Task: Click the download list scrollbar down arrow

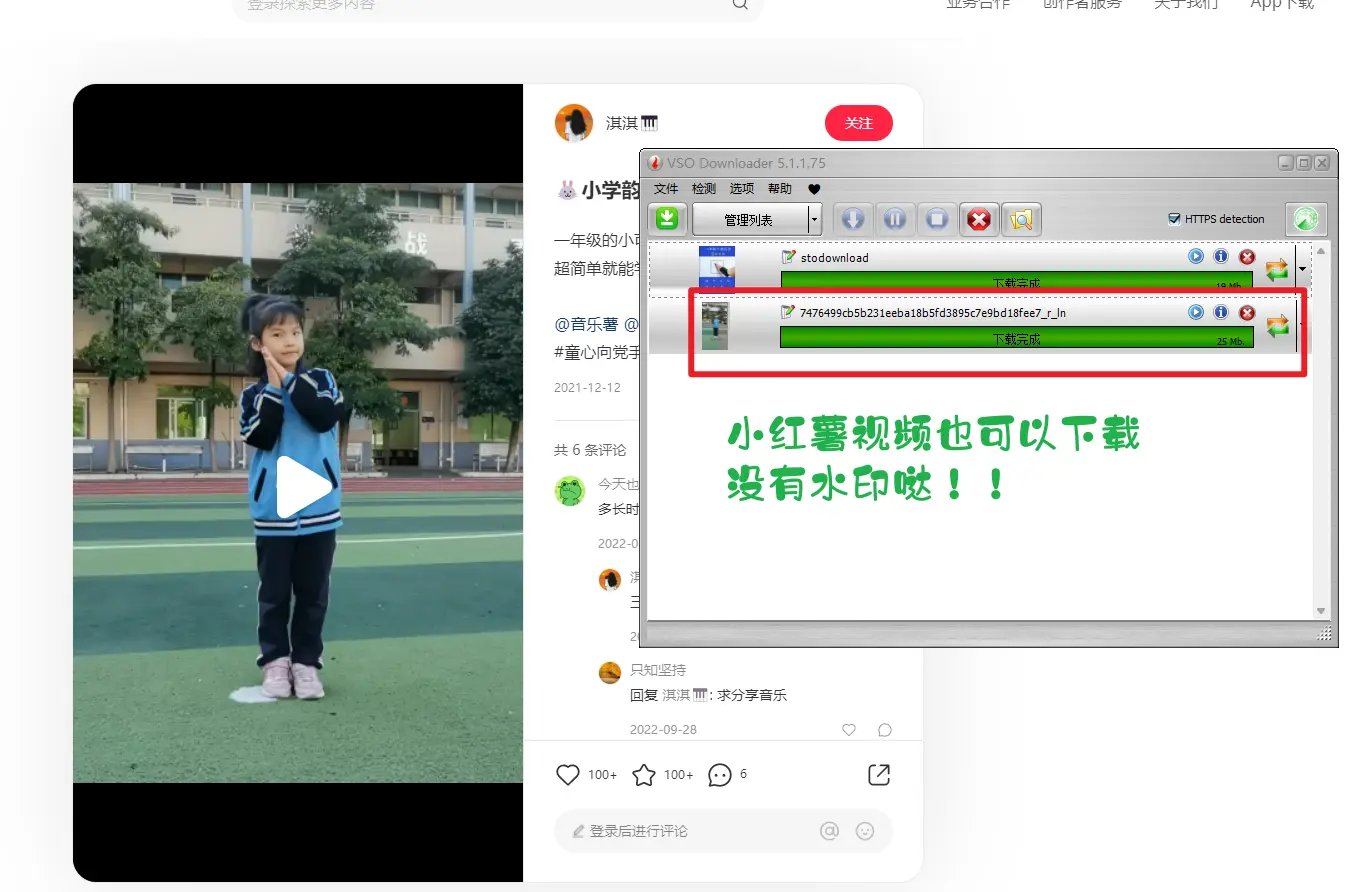Action: pyautogui.click(x=1321, y=611)
